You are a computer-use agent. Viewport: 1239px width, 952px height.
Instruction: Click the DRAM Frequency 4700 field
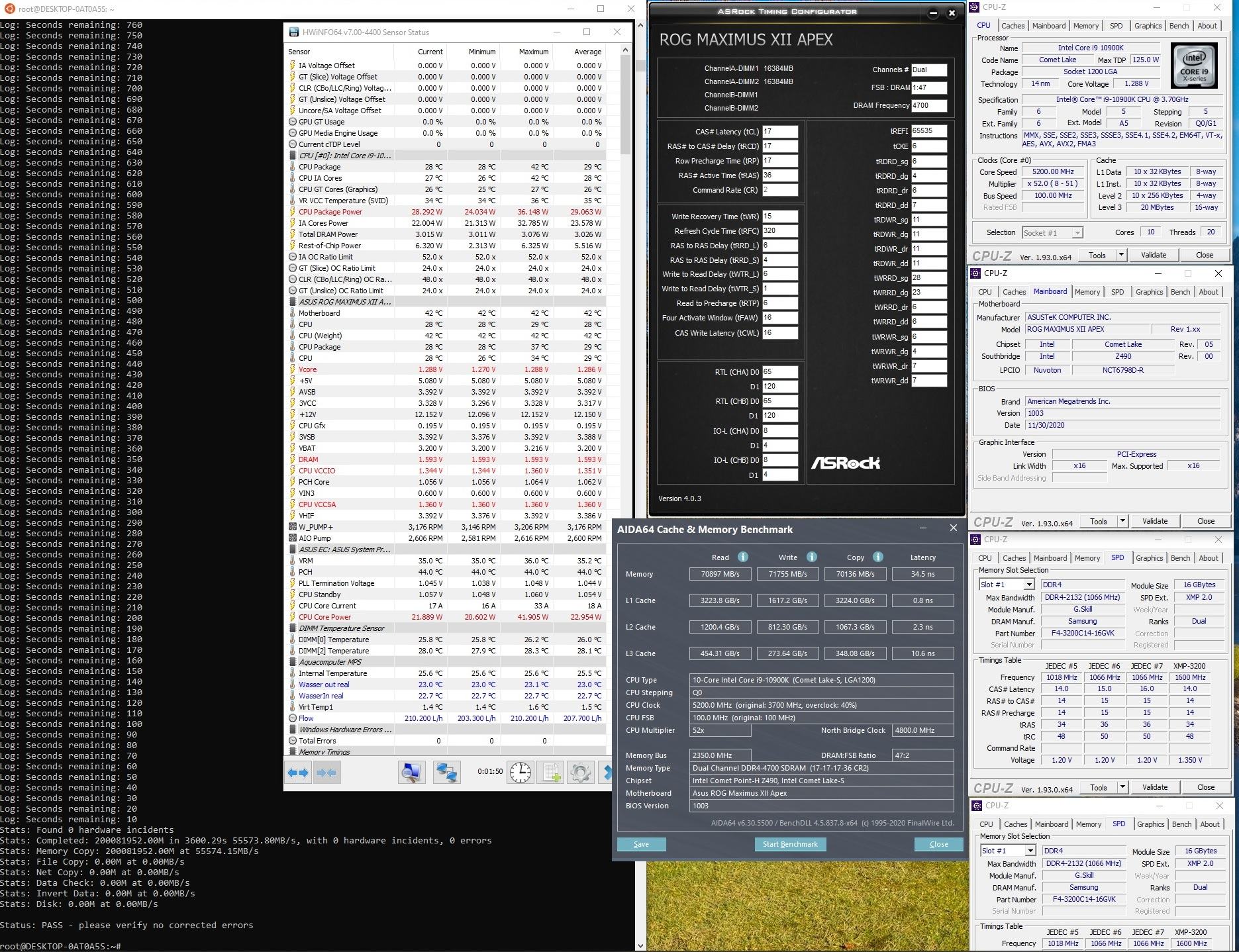tap(928, 105)
